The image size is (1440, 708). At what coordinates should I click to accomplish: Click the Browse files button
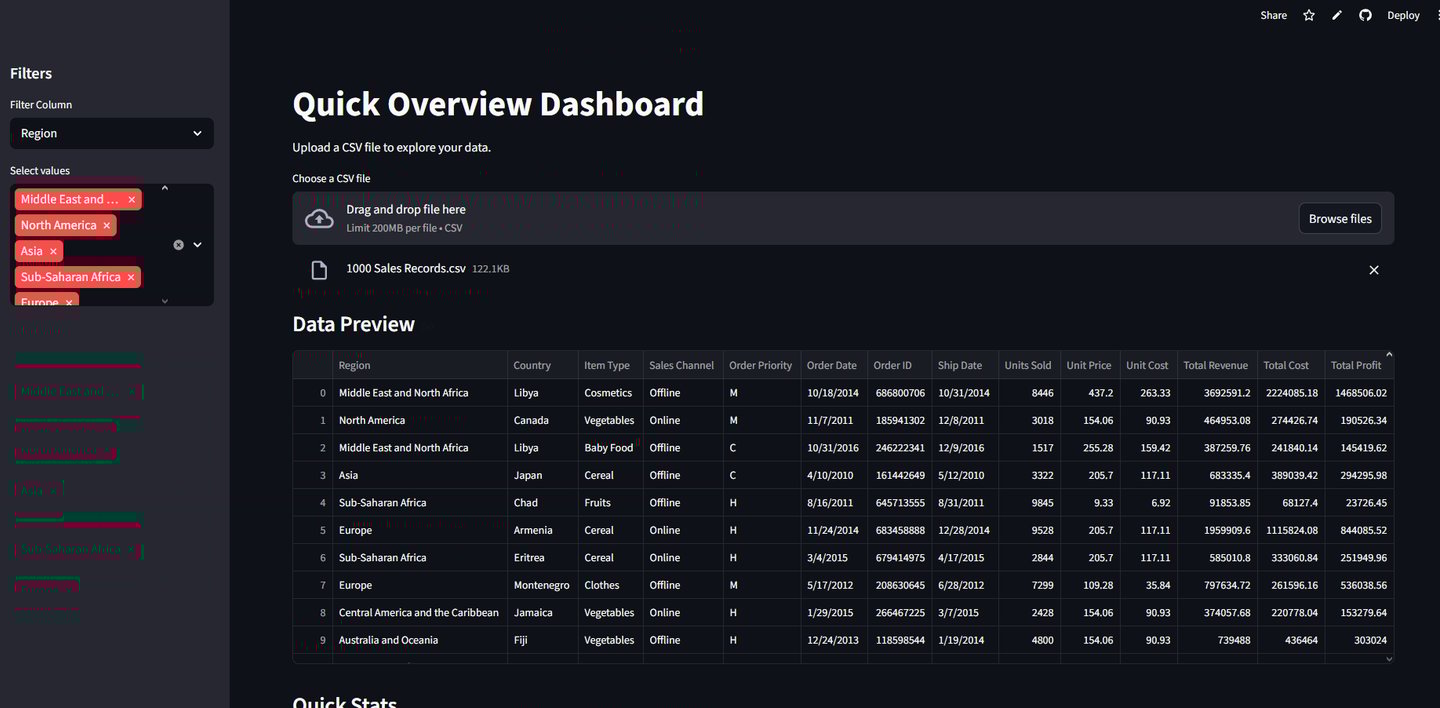[x=1340, y=218]
